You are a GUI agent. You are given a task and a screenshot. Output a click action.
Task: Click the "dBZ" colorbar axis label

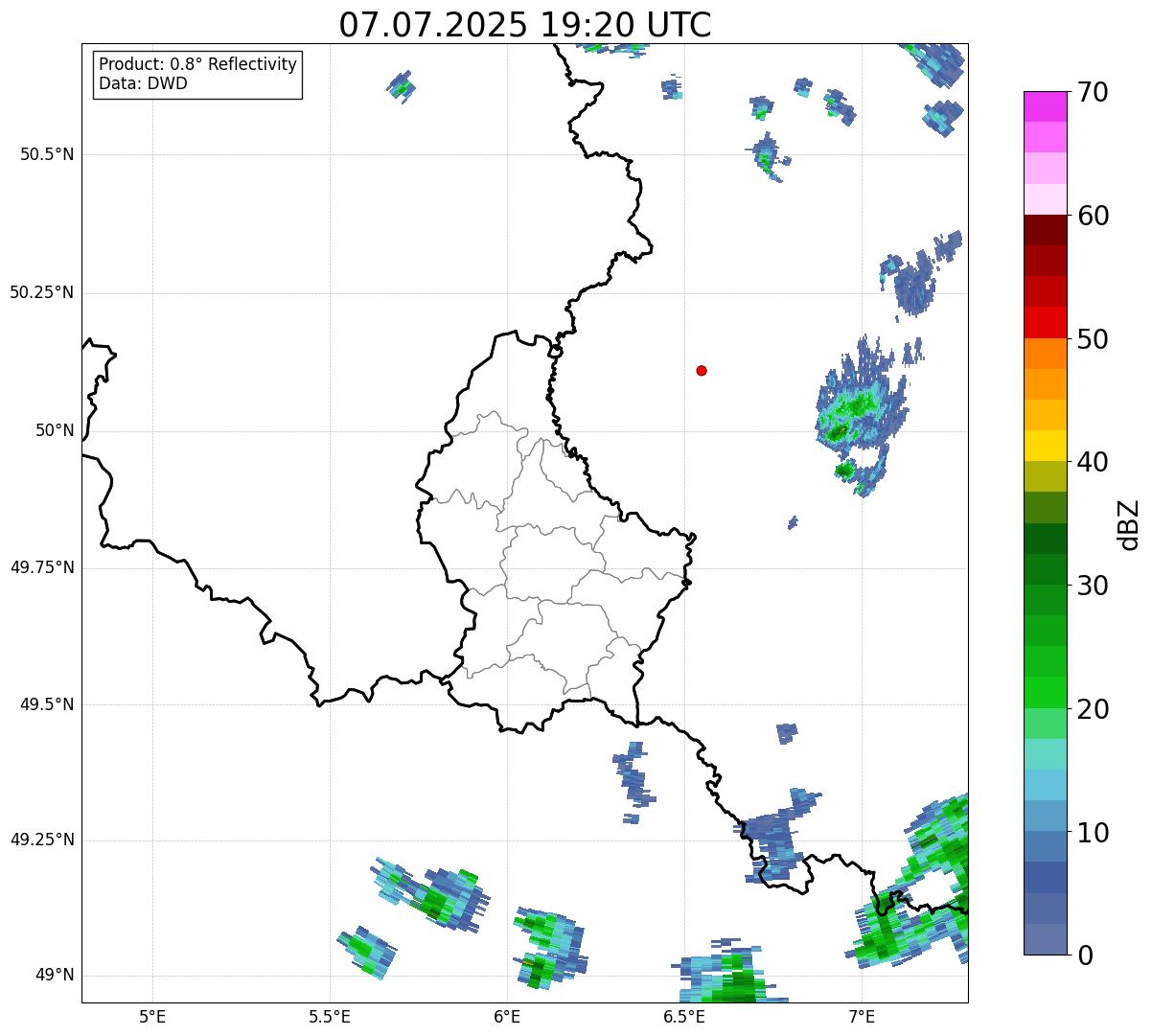(1129, 523)
